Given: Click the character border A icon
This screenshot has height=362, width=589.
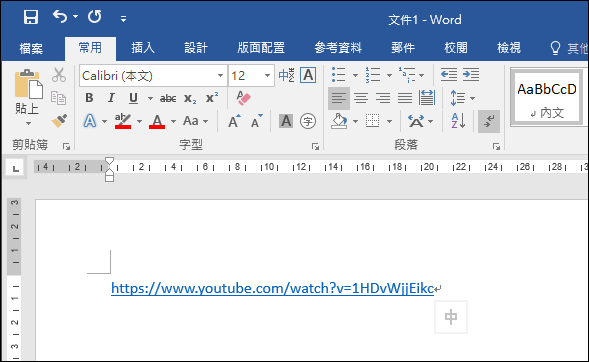Looking at the screenshot, I should tap(308, 75).
